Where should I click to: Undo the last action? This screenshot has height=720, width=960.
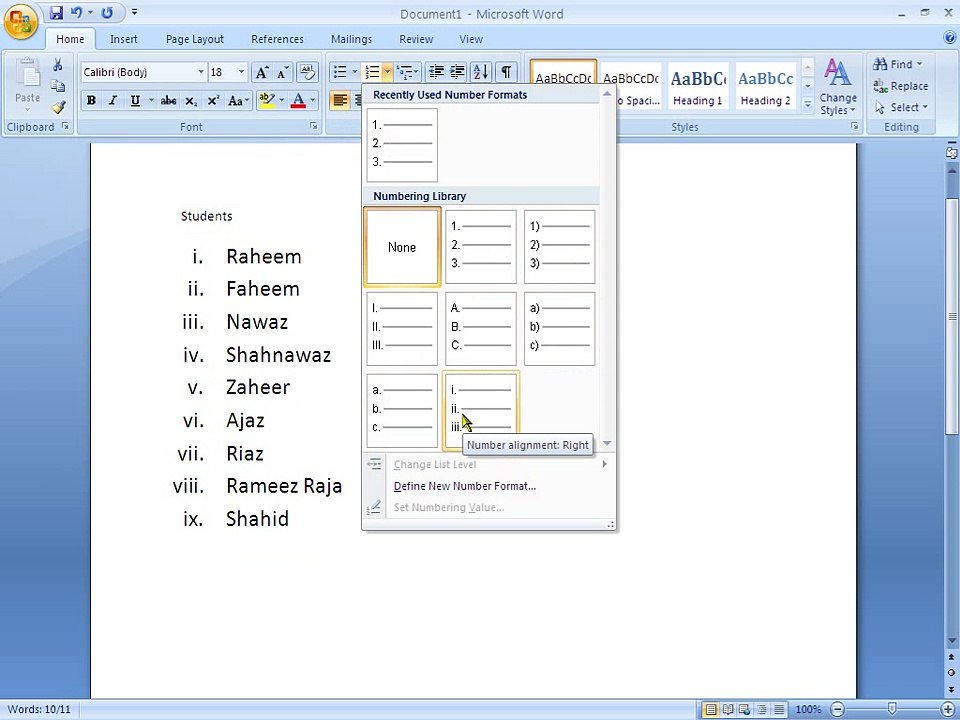[x=77, y=12]
